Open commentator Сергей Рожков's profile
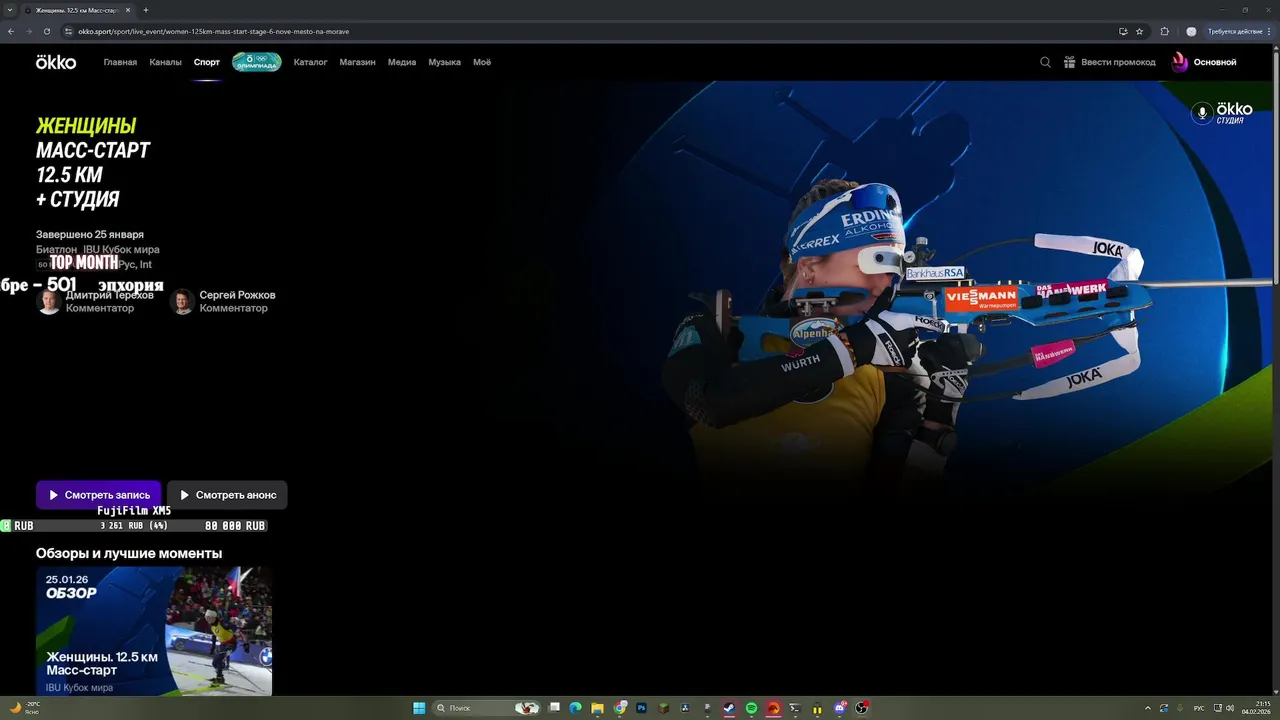 (x=223, y=301)
